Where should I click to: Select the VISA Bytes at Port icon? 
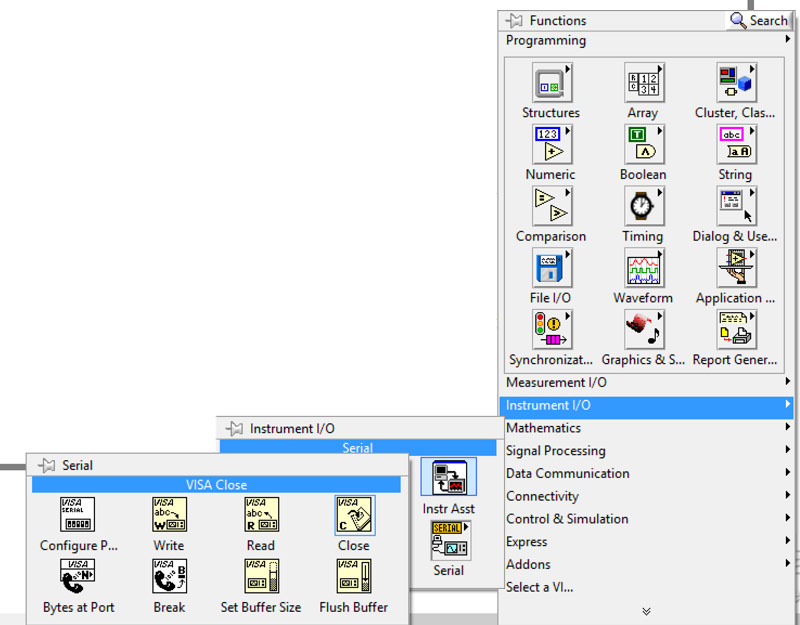(x=78, y=577)
